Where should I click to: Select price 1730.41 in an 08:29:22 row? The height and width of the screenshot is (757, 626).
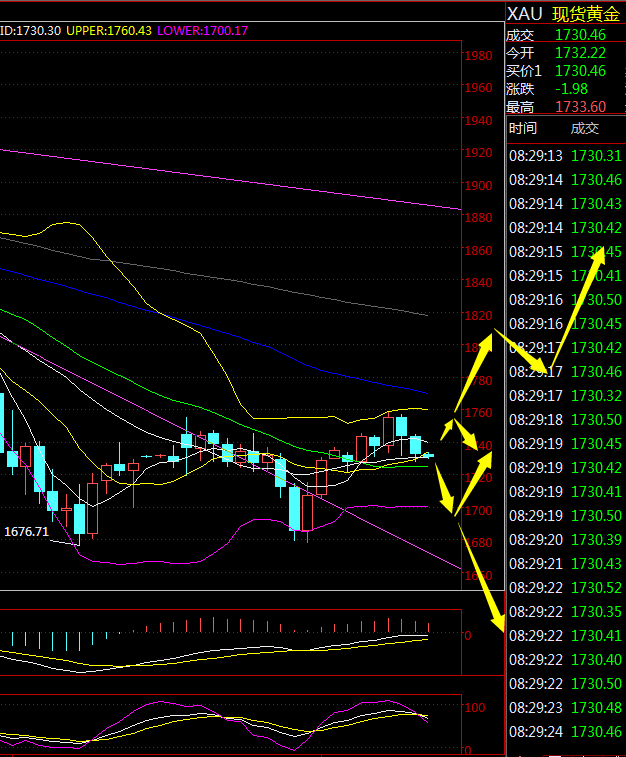click(x=597, y=636)
